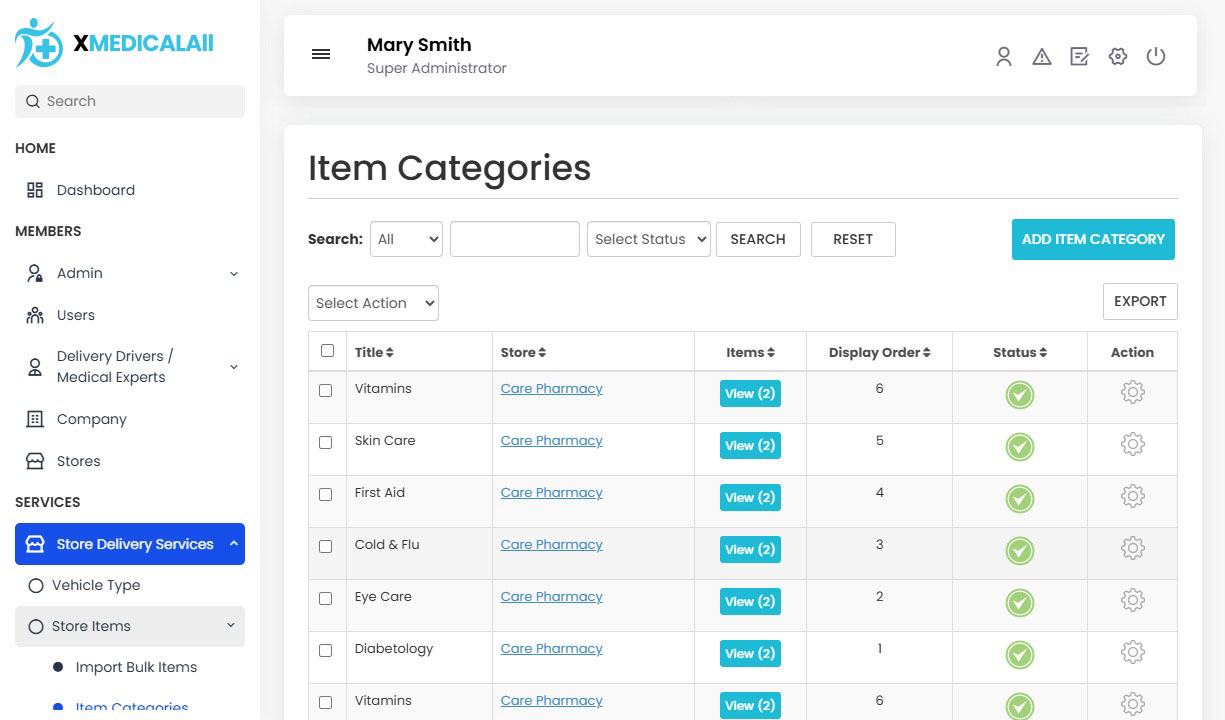Toggle the green status on Diabetology row
Image resolution: width=1225 pixels, height=720 pixels.
(1019, 654)
